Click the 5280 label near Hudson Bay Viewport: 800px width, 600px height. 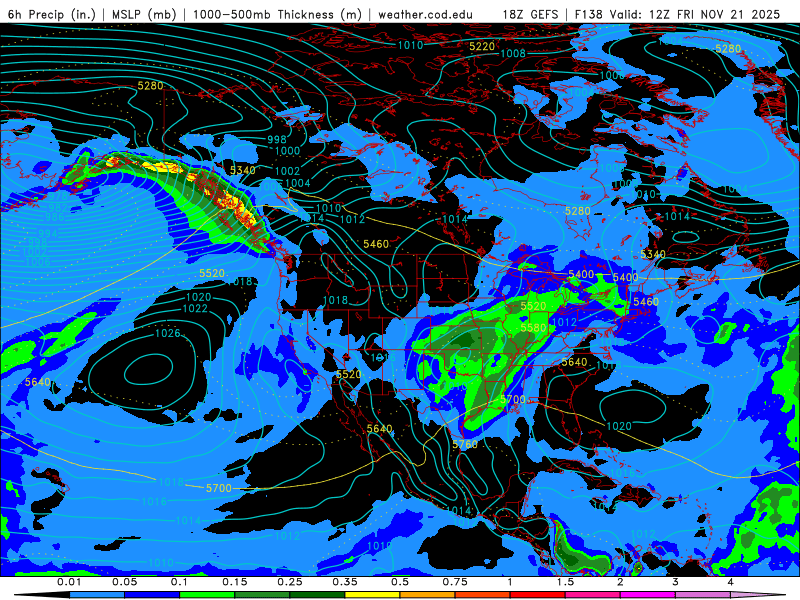578,211
